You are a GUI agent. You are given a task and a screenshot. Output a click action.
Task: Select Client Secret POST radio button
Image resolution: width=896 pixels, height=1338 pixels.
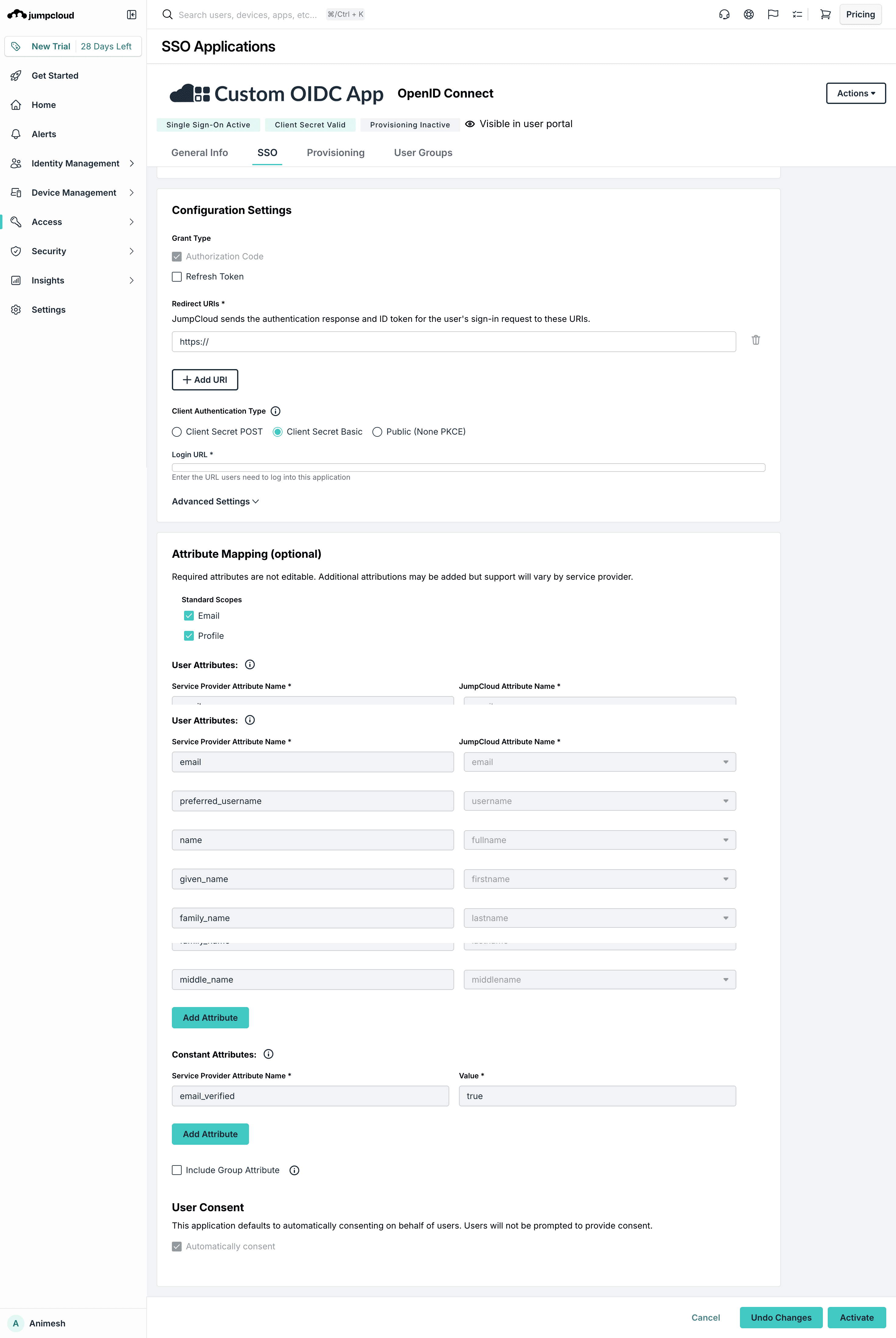coord(176,432)
